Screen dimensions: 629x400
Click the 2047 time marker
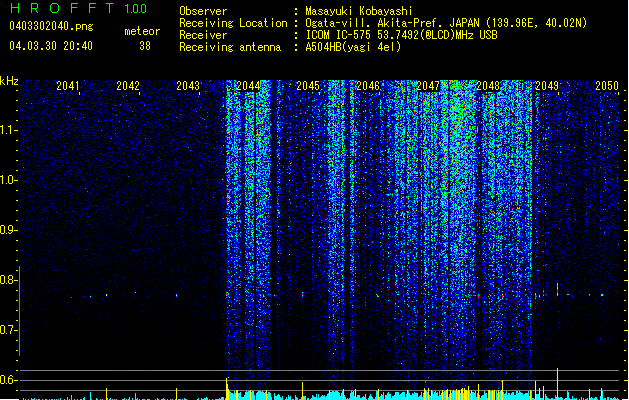point(428,86)
